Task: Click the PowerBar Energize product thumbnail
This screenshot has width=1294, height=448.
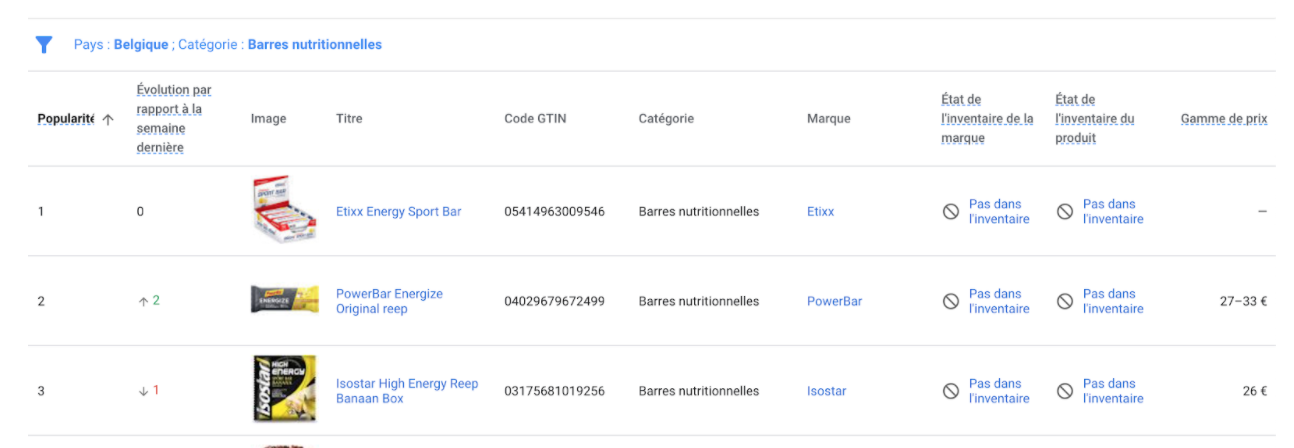Action: pyautogui.click(x=284, y=300)
